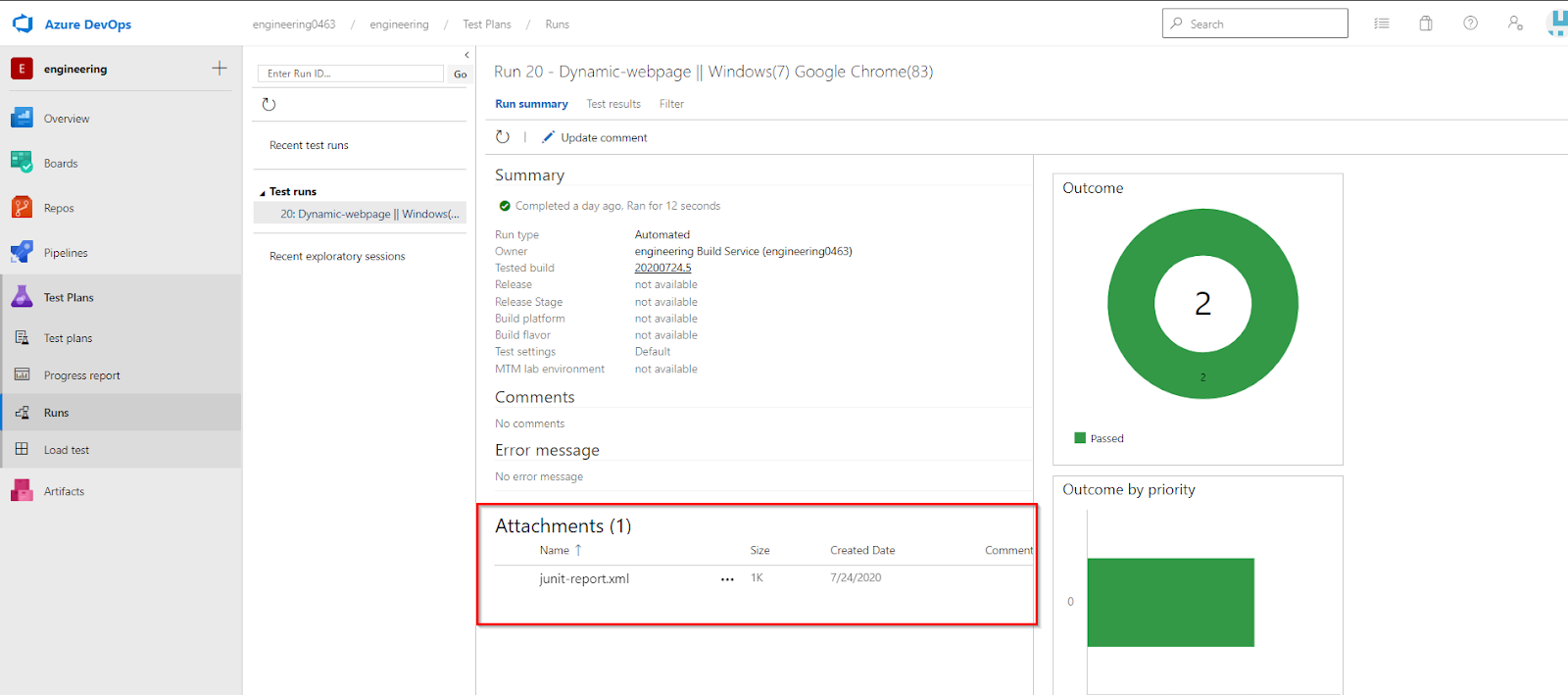The height and width of the screenshot is (695, 1568).
Task: Click the Created Date column header
Action: tap(862, 550)
